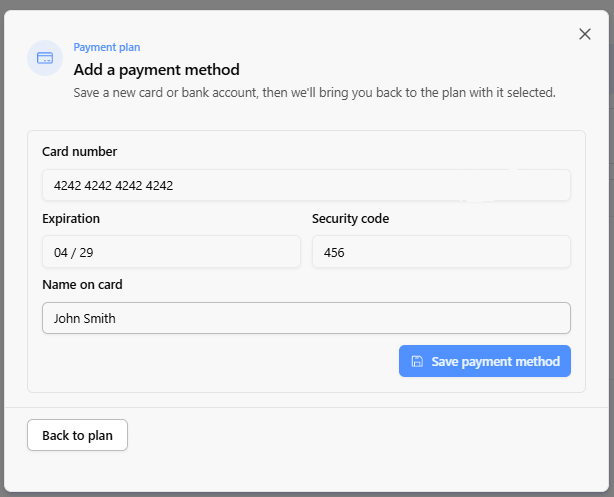Click the Payment plan link
The image size is (614, 497).
click(x=107, y=47)
